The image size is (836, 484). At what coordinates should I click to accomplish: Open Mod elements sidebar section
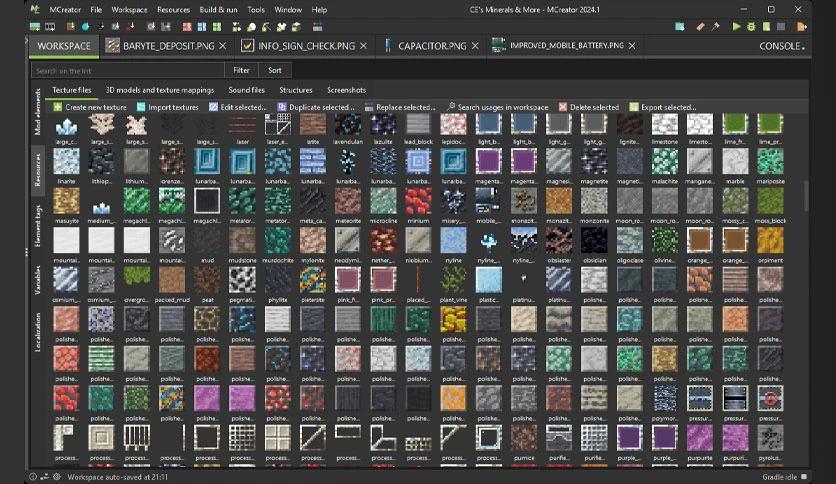coord(37,111)
